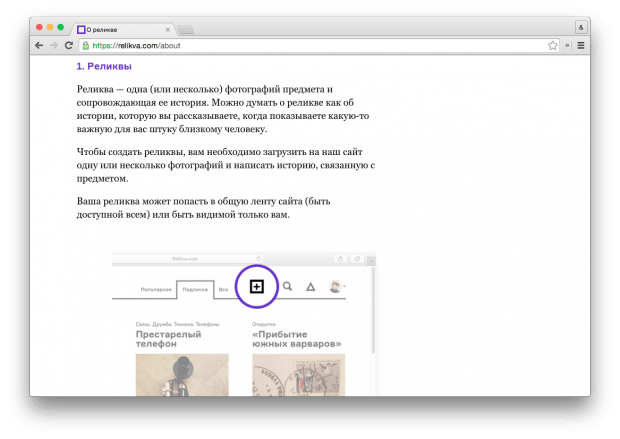Close the «О реликве» tab
This screenshot has height=439, width=620.
point(167,28)
